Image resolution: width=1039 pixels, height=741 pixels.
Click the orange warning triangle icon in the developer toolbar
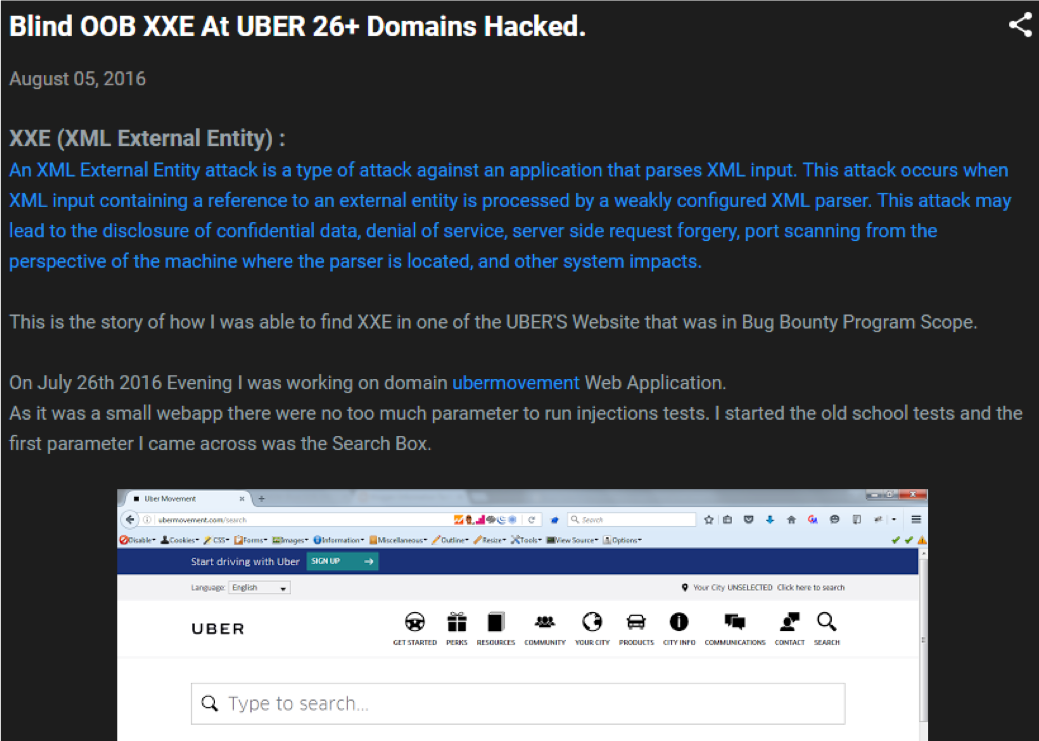tap(922, 540)
